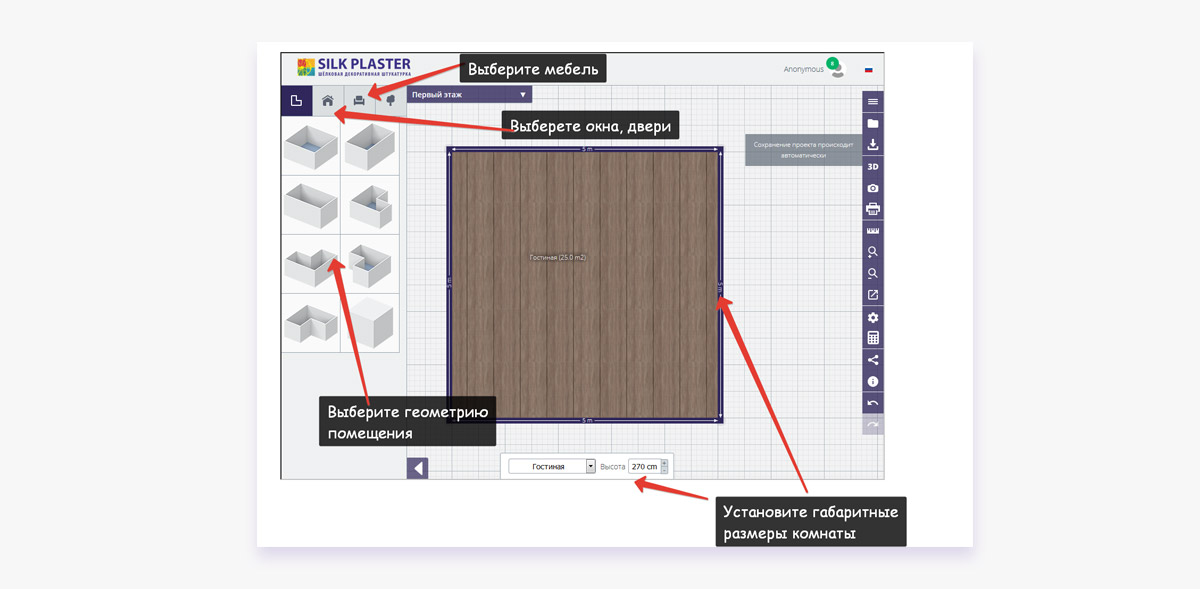Click the download icon in right toolbar
This screenshot has height=589, width=1200.
click(x=873, y=145)
